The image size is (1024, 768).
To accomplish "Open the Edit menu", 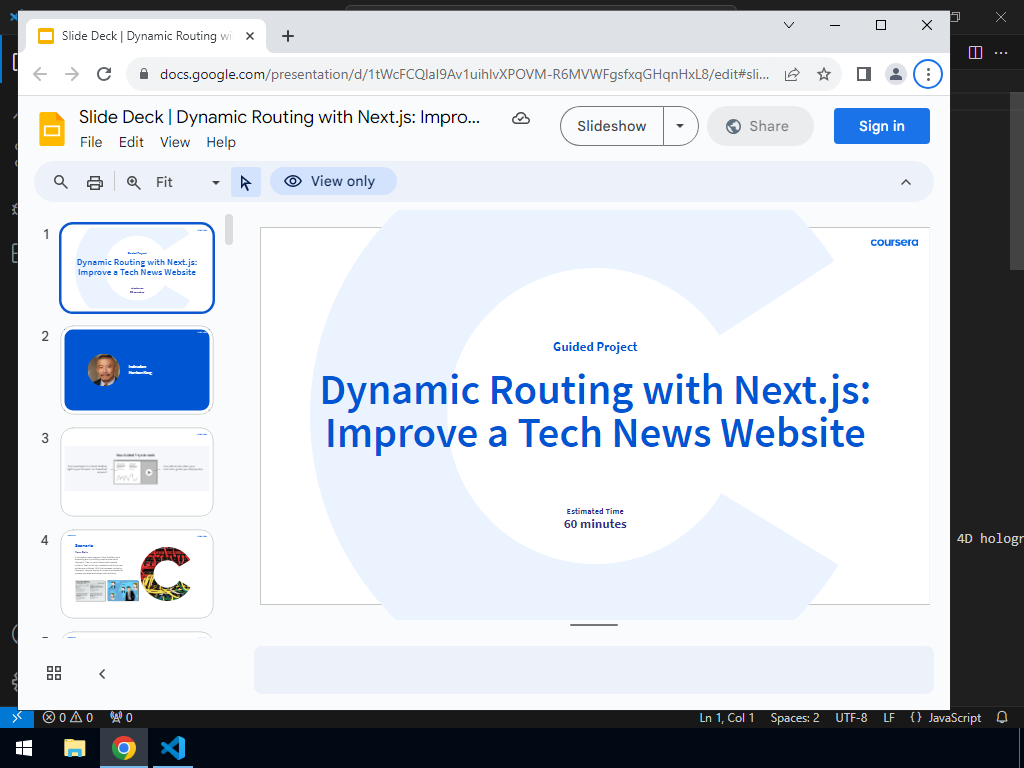I will coord(131,142).
